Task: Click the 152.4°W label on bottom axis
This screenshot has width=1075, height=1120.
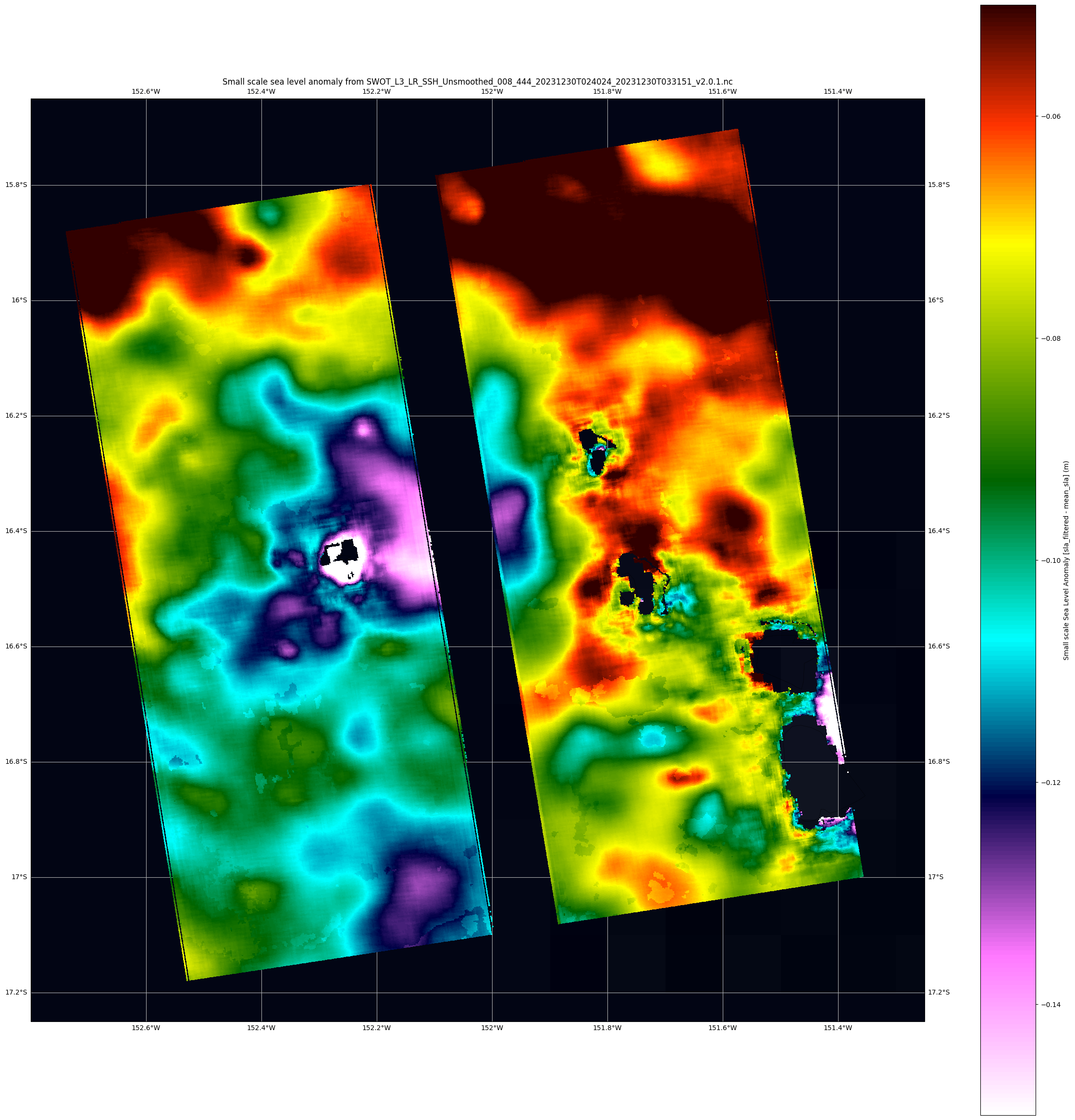Action: 261,1028
